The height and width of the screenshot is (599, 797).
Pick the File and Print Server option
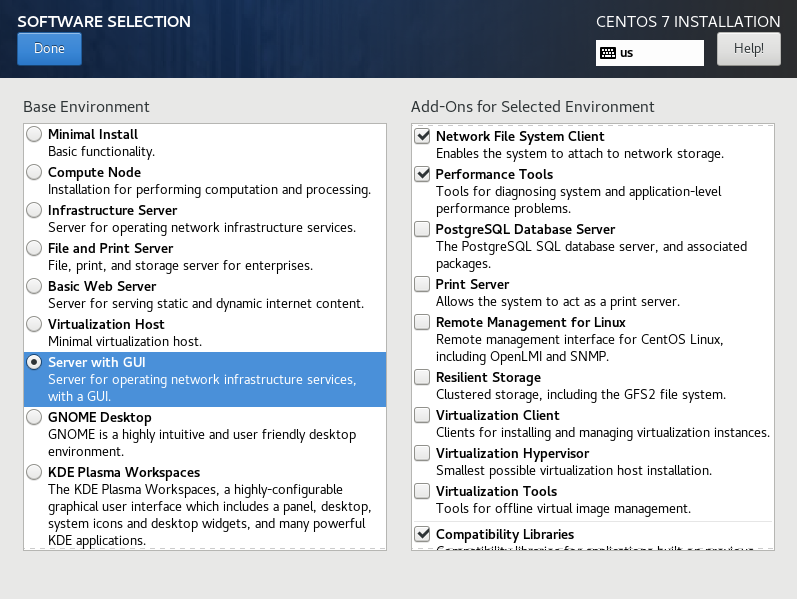(x=35, y=248)
